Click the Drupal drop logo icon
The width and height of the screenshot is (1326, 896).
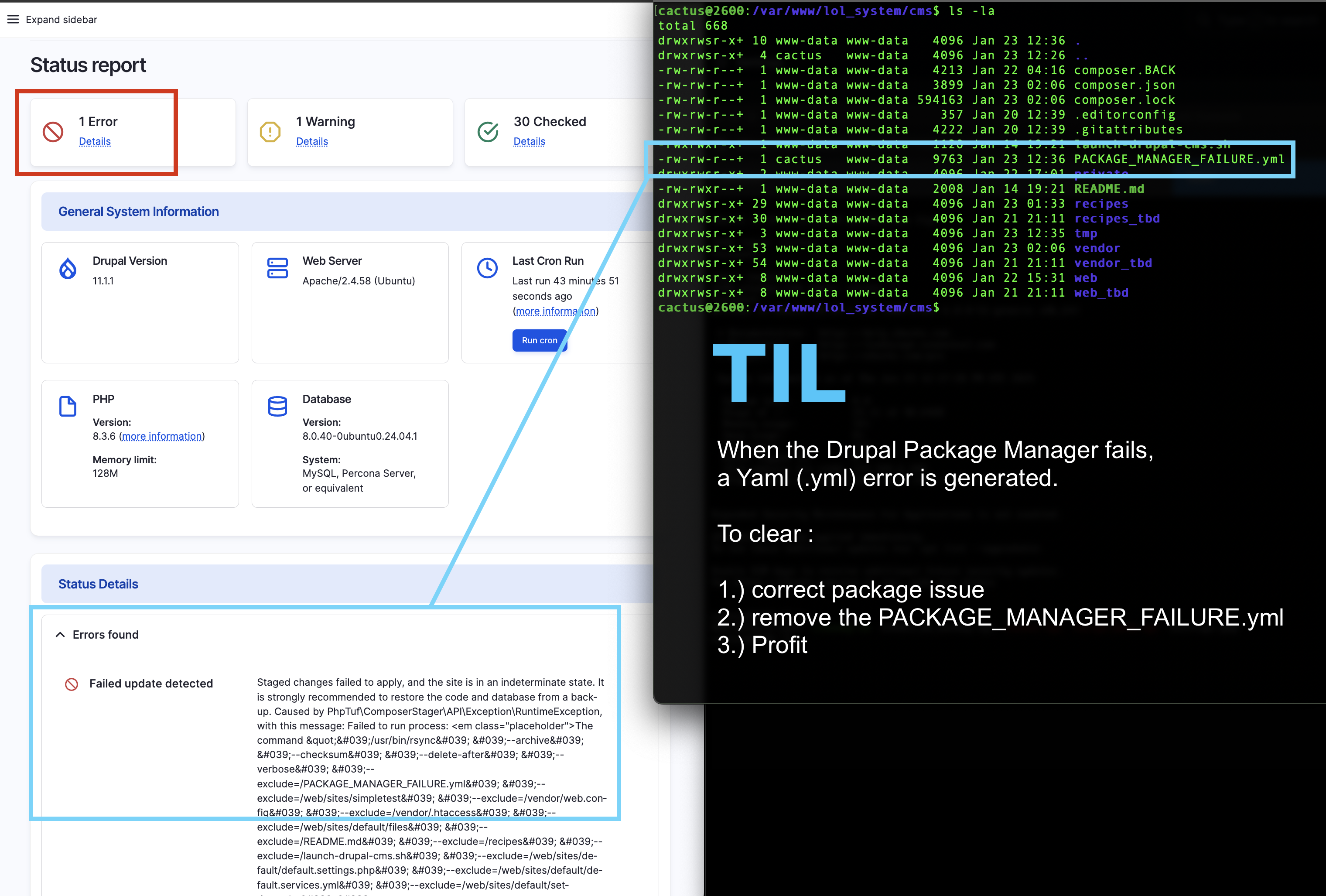point(68,268)
